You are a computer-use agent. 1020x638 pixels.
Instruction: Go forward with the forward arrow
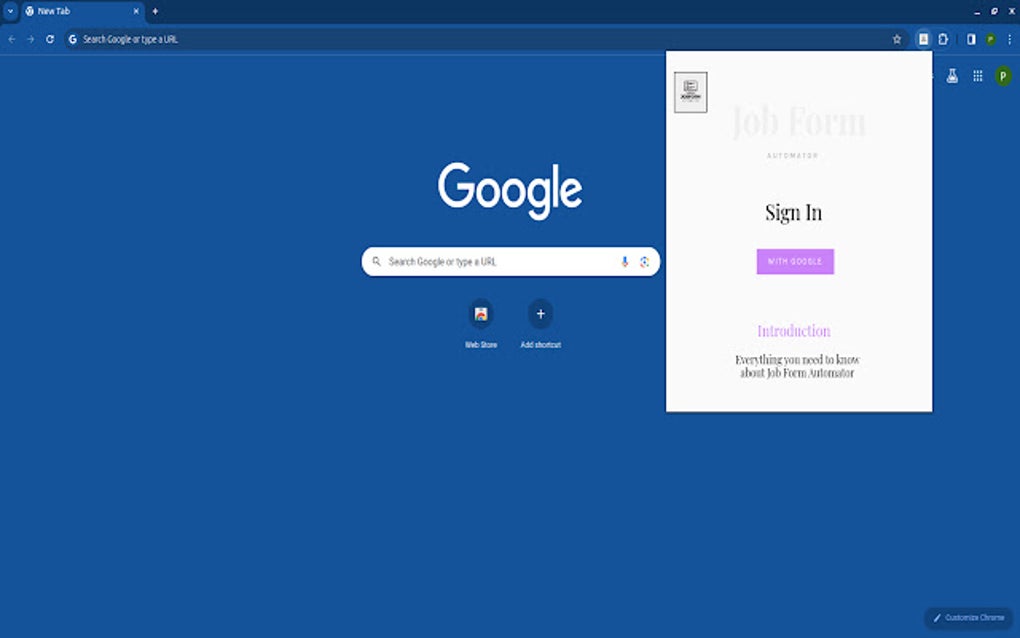[x=31, y=39]
